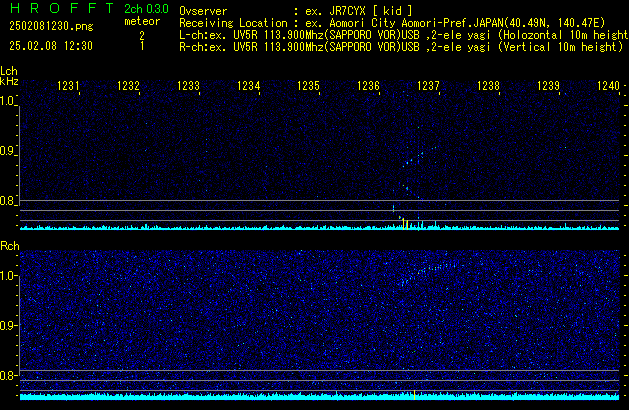Viewport: 629px width, 410px height.
Task: Click the 1235 time marker
Action: [x=308, y=86]
